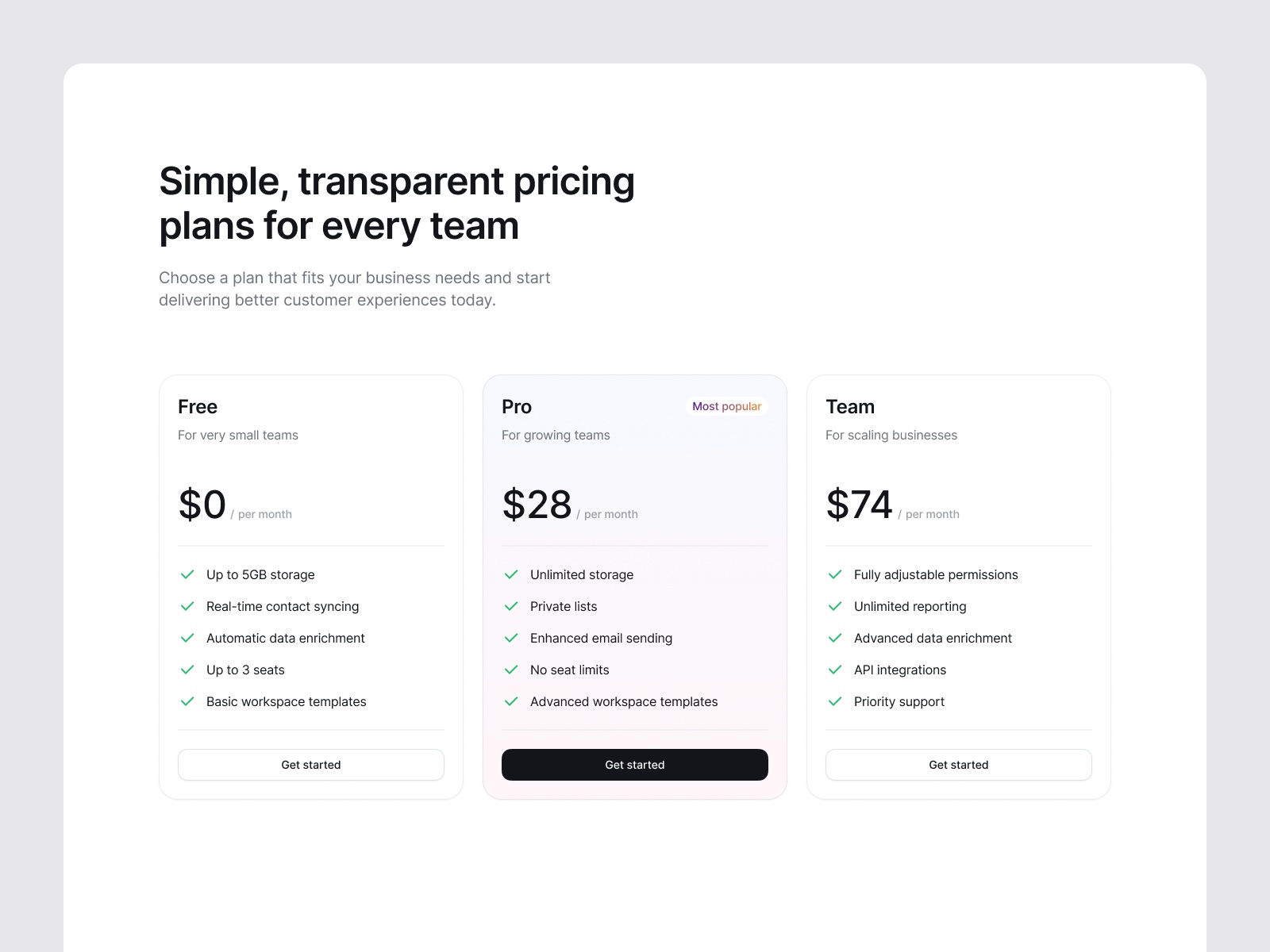The image size is (1270, 952).
Task: Click the $74 Team plan price
Action: click(x=859, y=505)
